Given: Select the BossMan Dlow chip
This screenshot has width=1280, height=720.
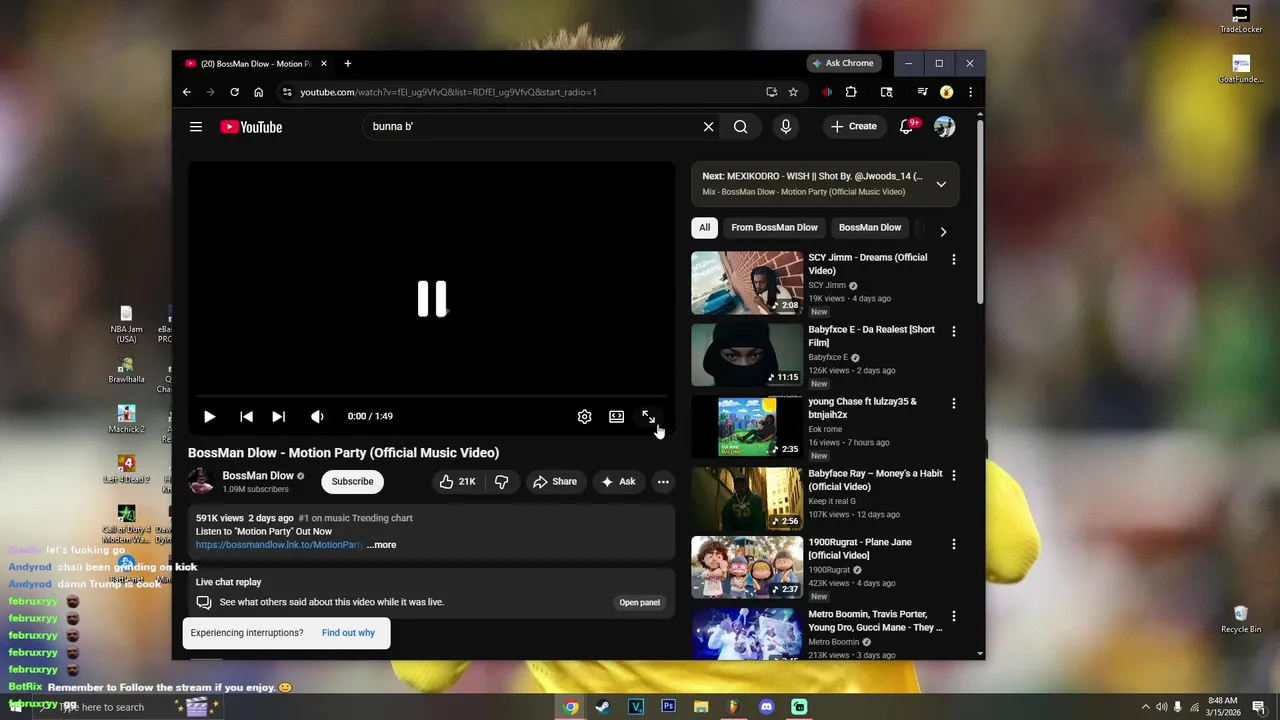Looking at the screenshot, I should 870,228.
